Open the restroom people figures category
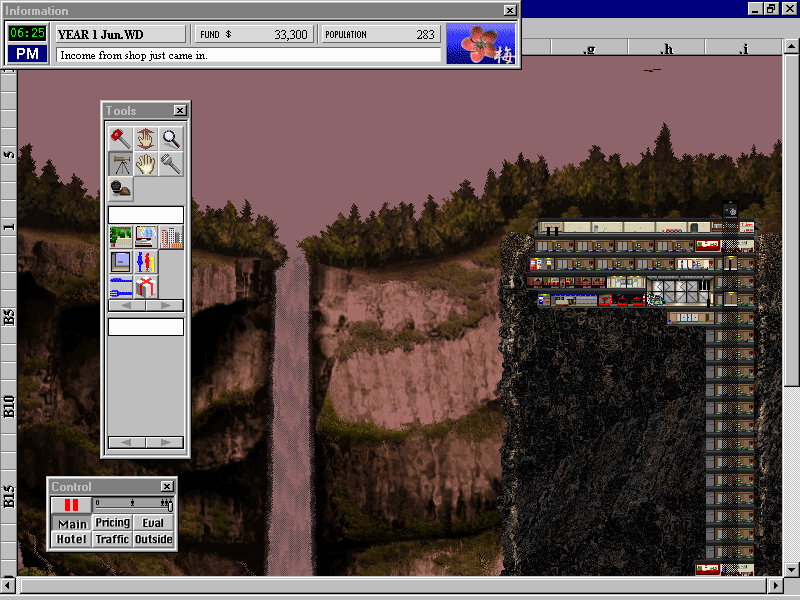 coord(145,262)
